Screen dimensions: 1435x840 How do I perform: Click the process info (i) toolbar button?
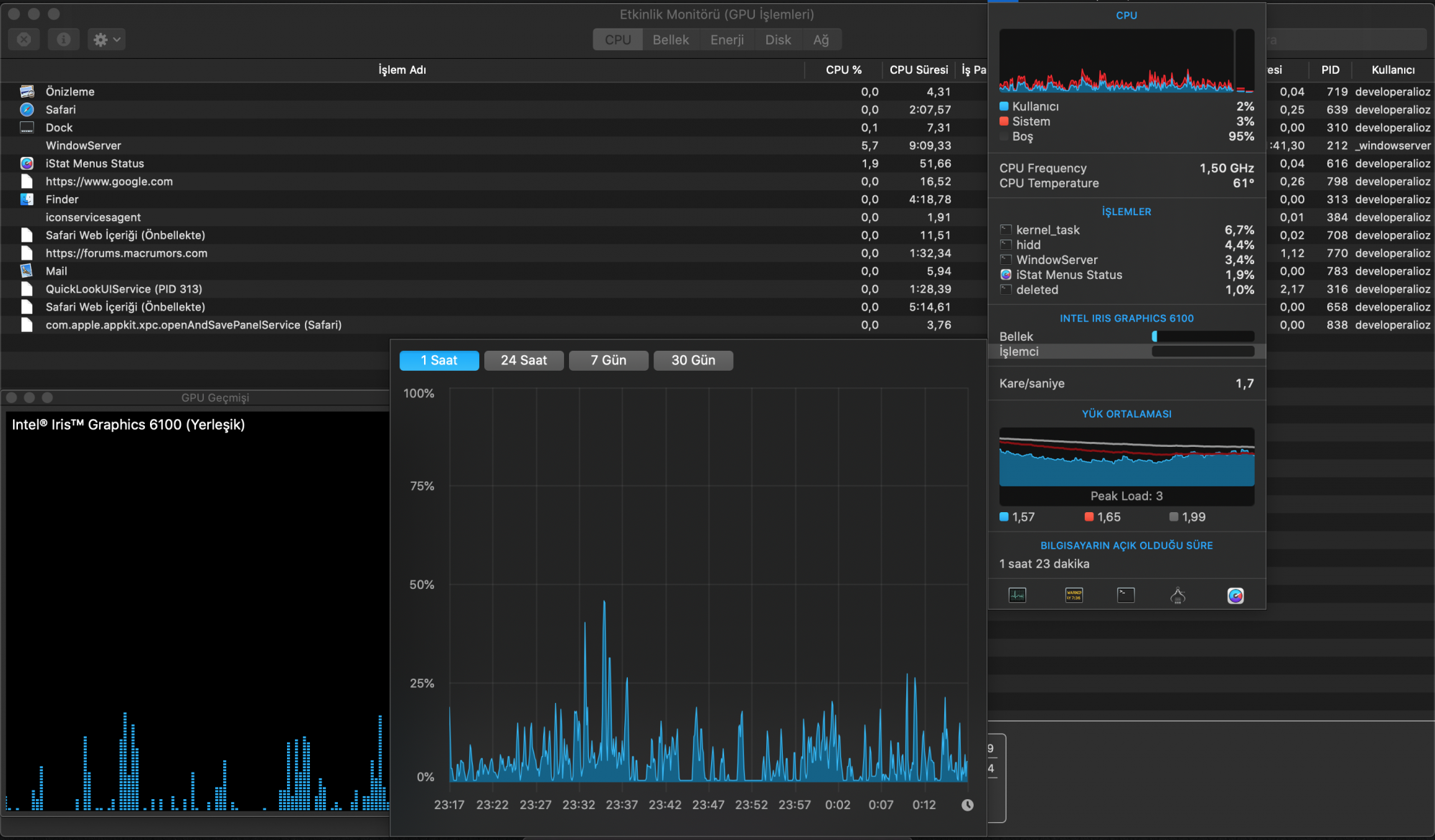pos(63,39)
